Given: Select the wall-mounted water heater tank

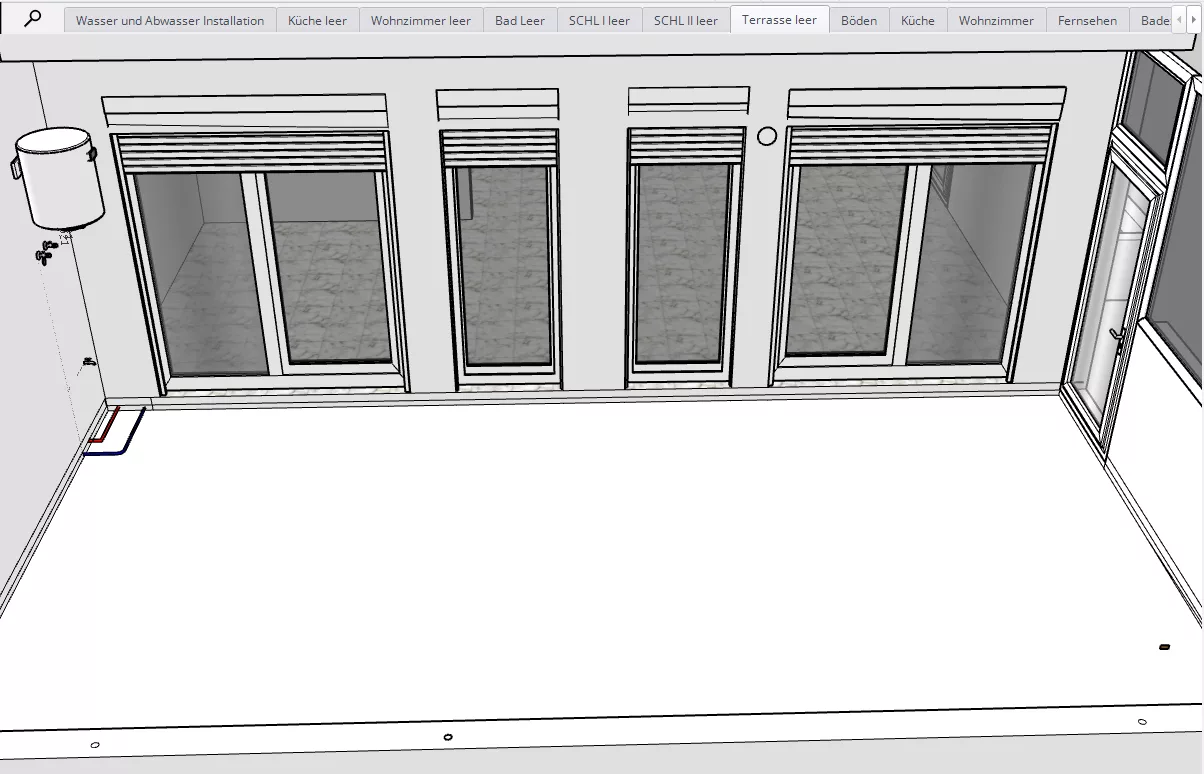Looking at the screenshot, I should [x=60, y=178].
